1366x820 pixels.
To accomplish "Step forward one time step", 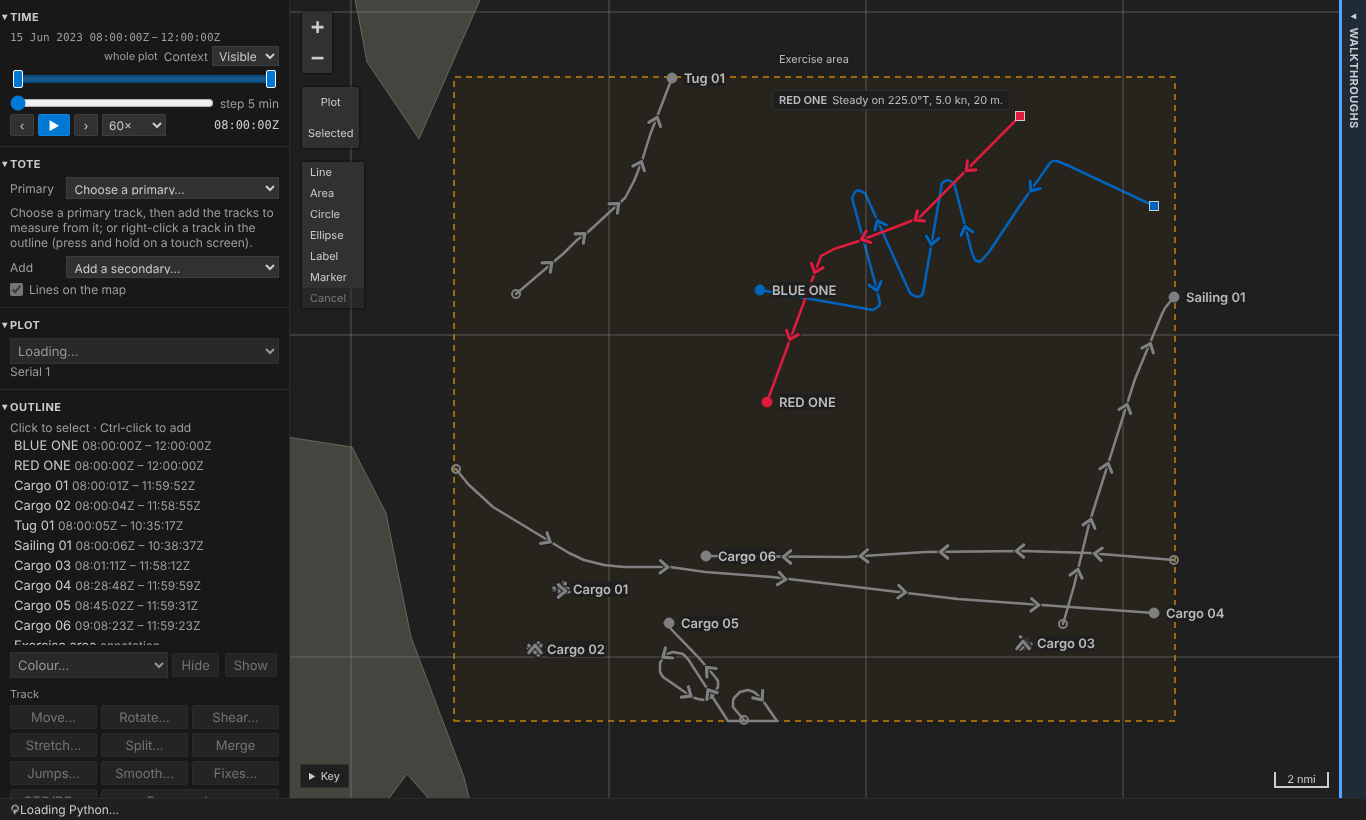I will point(86,125).
